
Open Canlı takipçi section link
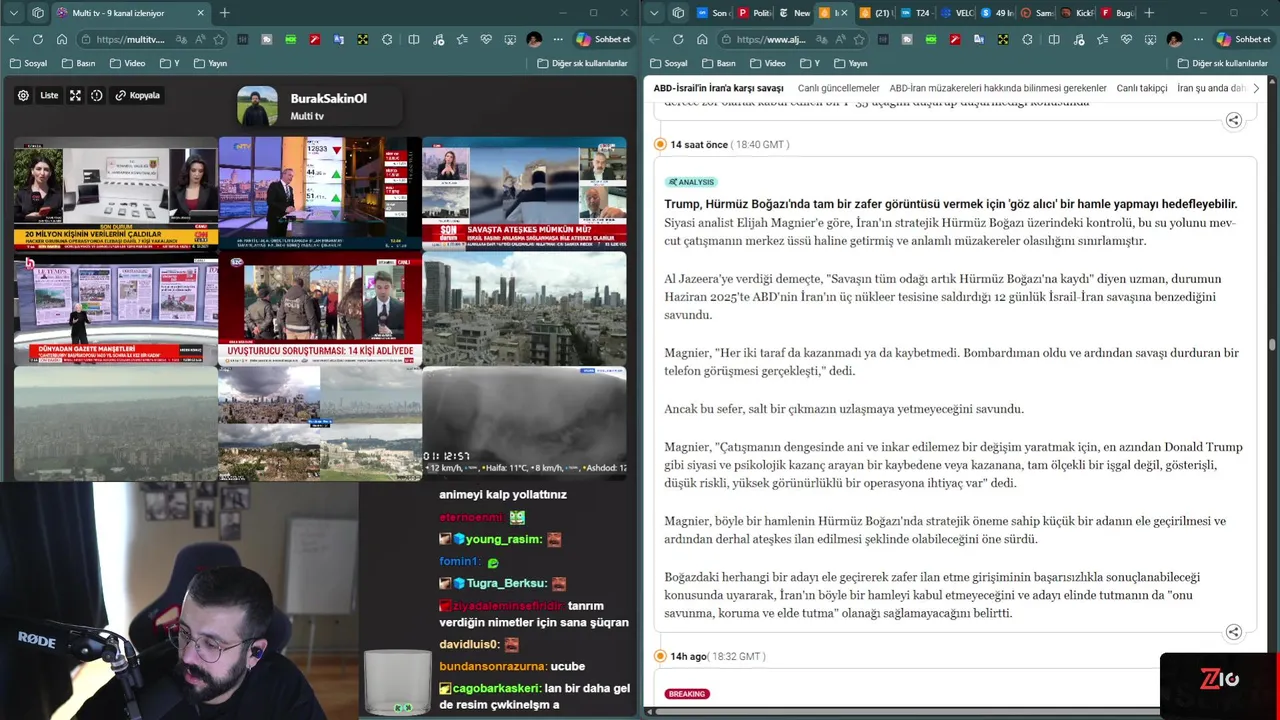(1142, 88)
